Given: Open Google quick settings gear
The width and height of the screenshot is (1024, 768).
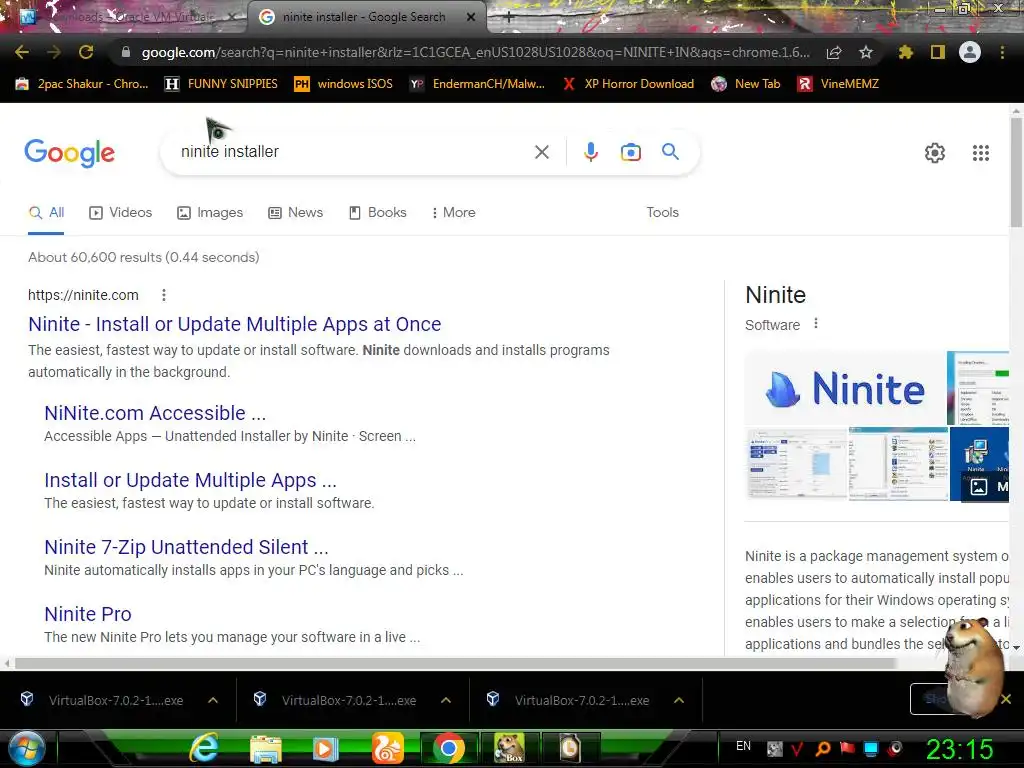Looking at the screenshot, I should click(x=935, y=153).
